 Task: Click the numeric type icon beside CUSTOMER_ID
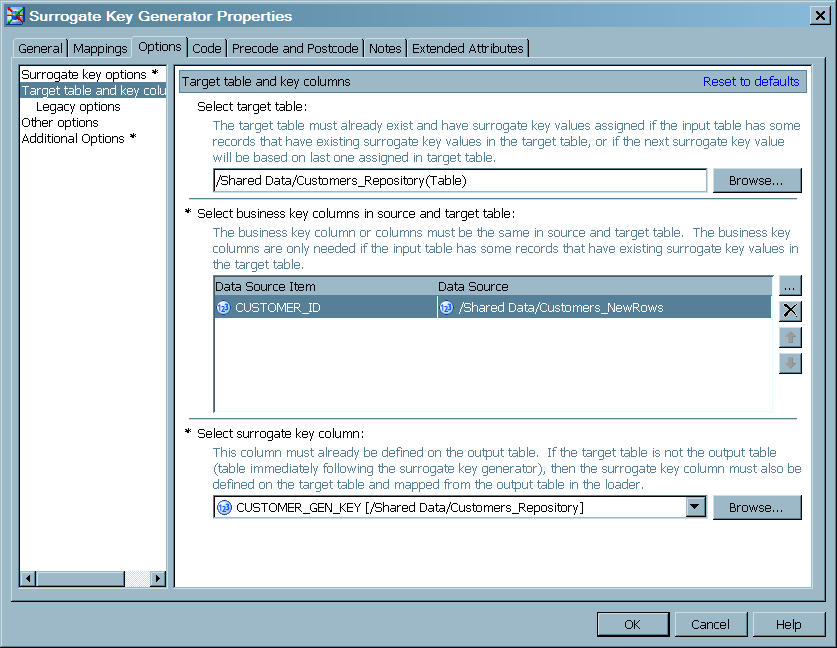click(x=222, y=307)
